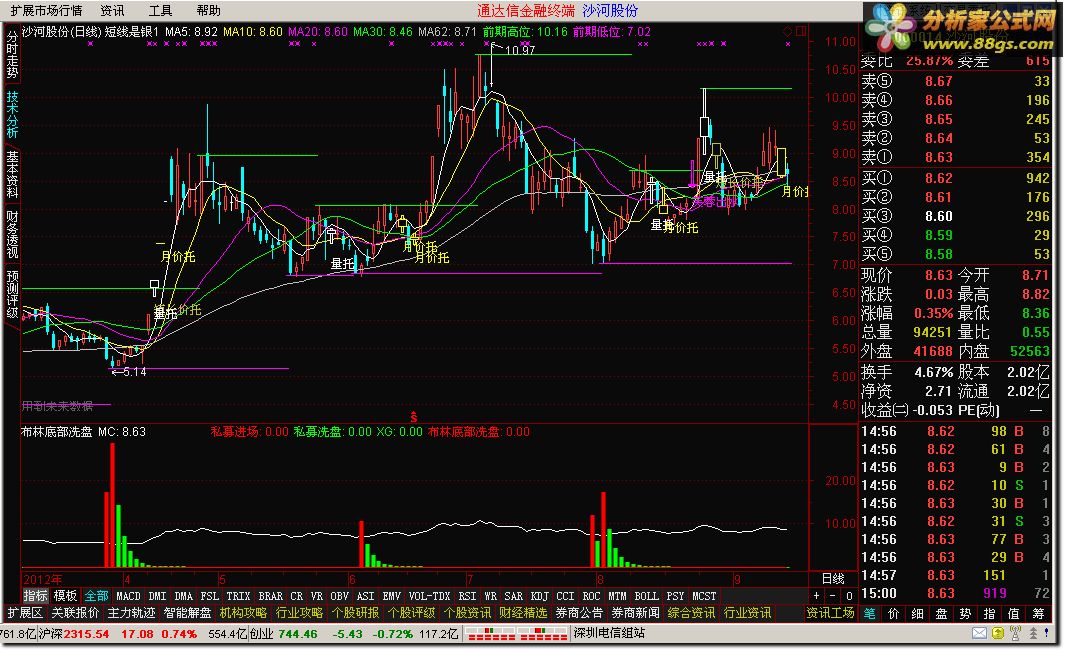Screen dimensions: 1065x650
Task: Apply the TRIX indicator
Action: (238, 596)
